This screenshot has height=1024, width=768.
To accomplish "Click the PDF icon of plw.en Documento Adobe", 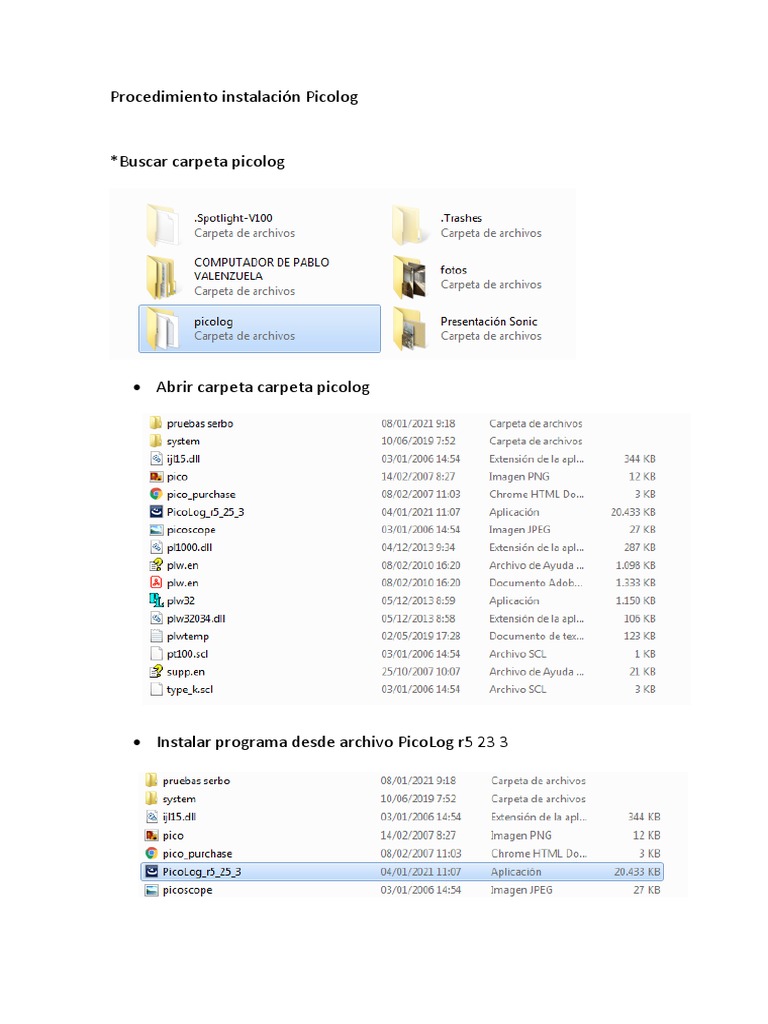I will [x=156, y=583].
